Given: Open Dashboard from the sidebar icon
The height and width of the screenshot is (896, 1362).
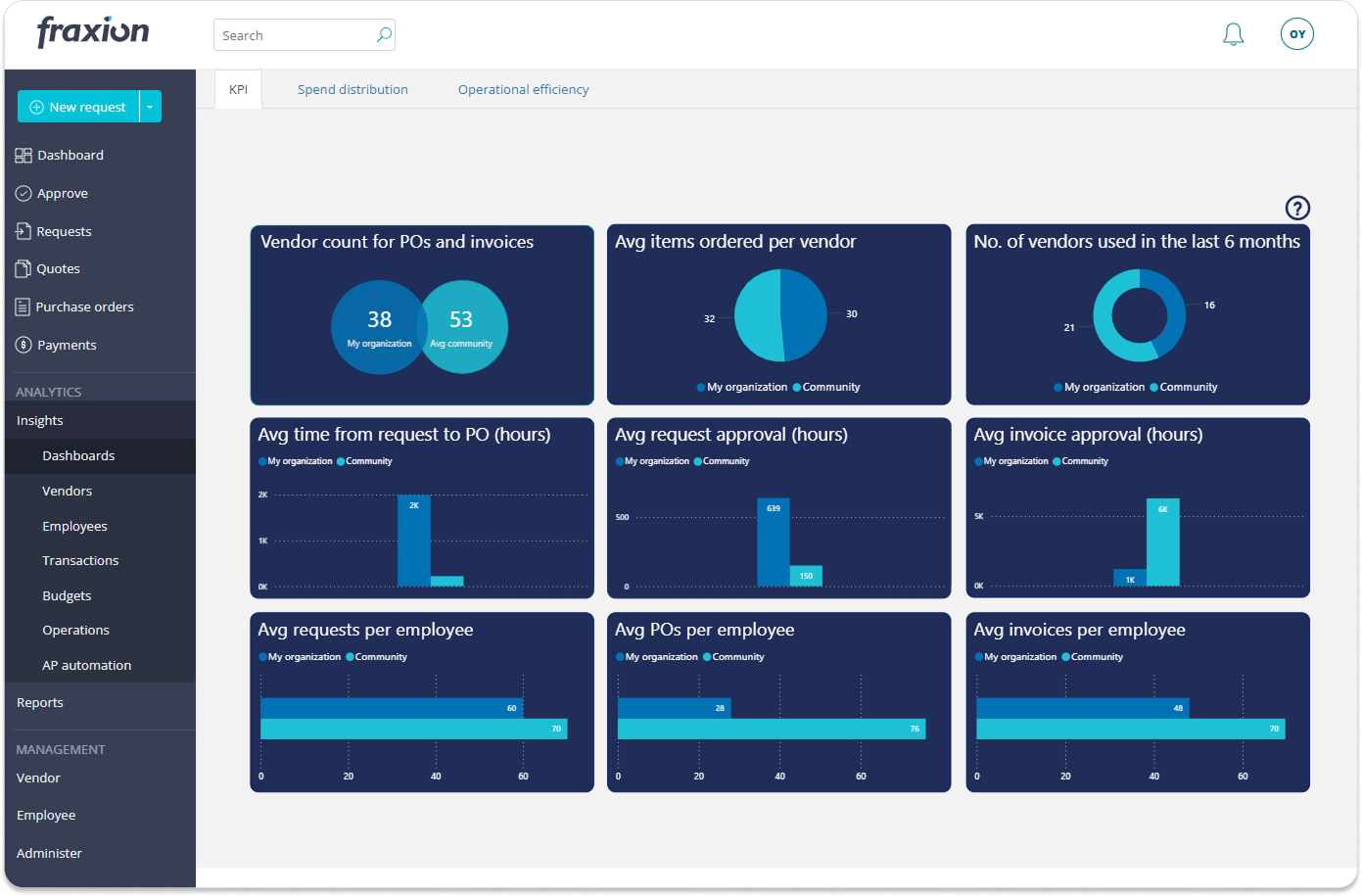Looking at the screenshot, I should (x=23, y=155).
